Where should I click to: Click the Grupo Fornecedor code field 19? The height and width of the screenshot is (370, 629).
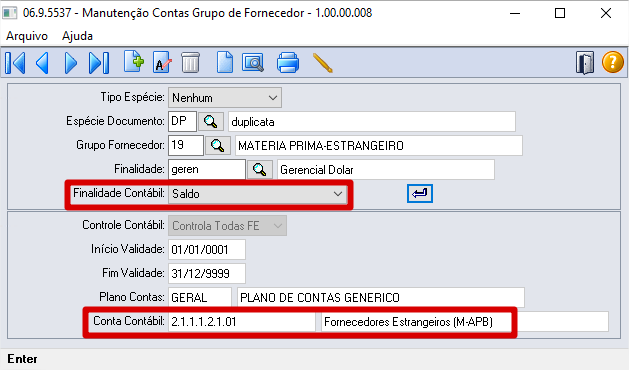click(x=186, y=145)
